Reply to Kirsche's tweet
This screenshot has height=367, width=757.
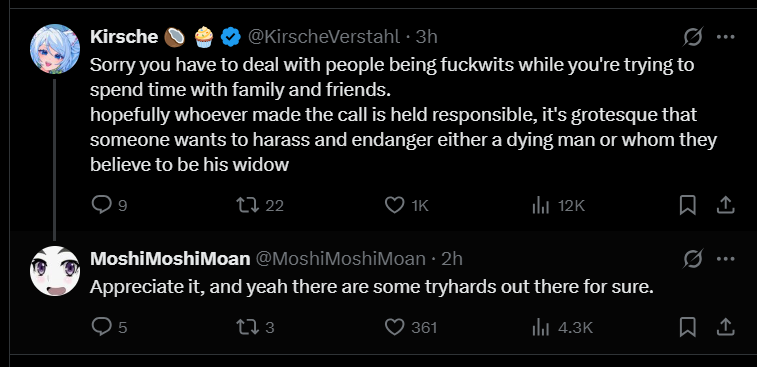[x=109, y=206]
